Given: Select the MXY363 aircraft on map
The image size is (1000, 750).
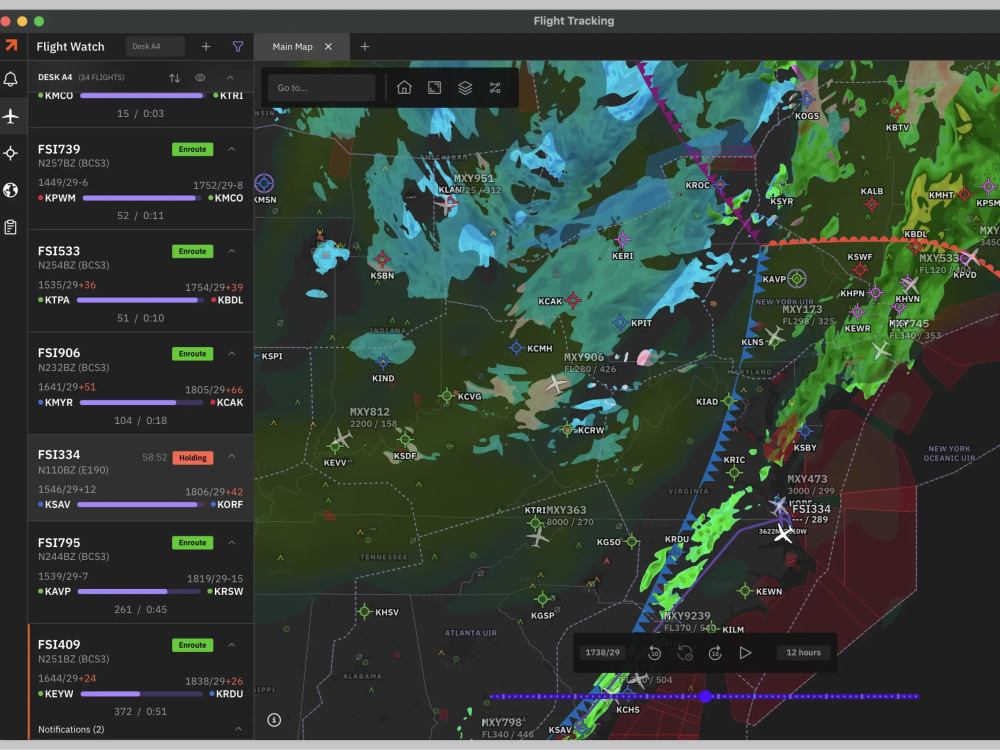Looking at the screenshot, I should (x=538, y=538).
